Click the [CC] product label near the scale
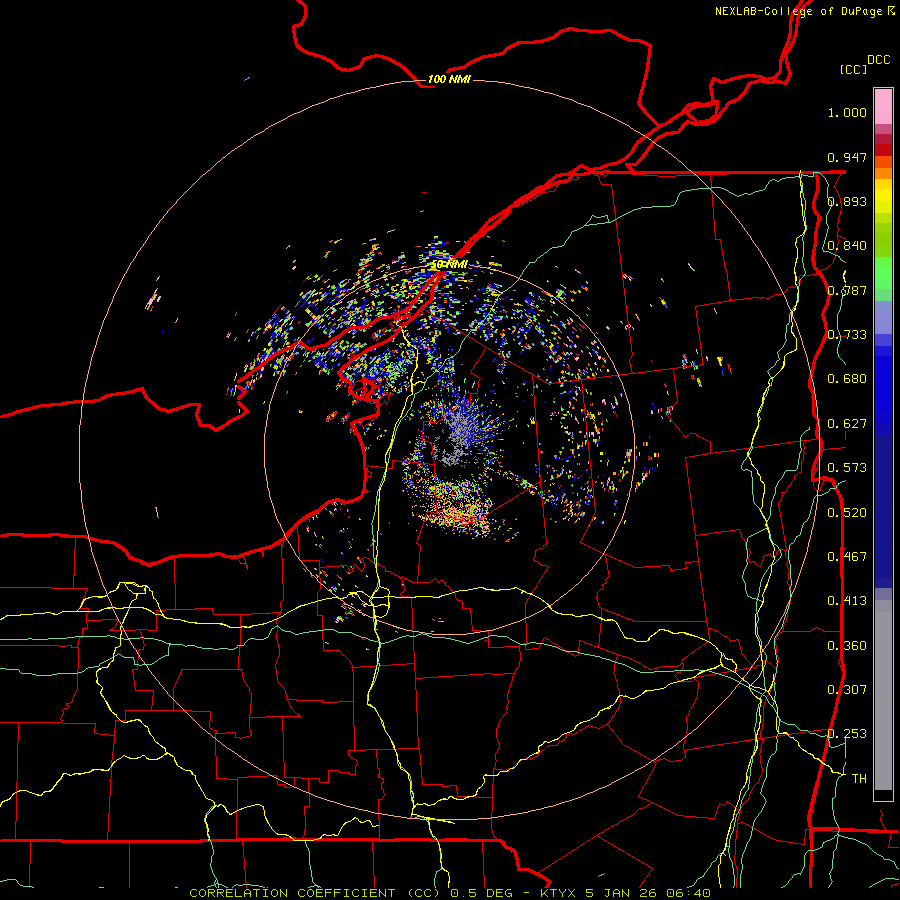Viewport: 900px width, 900px height. (x=854, y=69)
